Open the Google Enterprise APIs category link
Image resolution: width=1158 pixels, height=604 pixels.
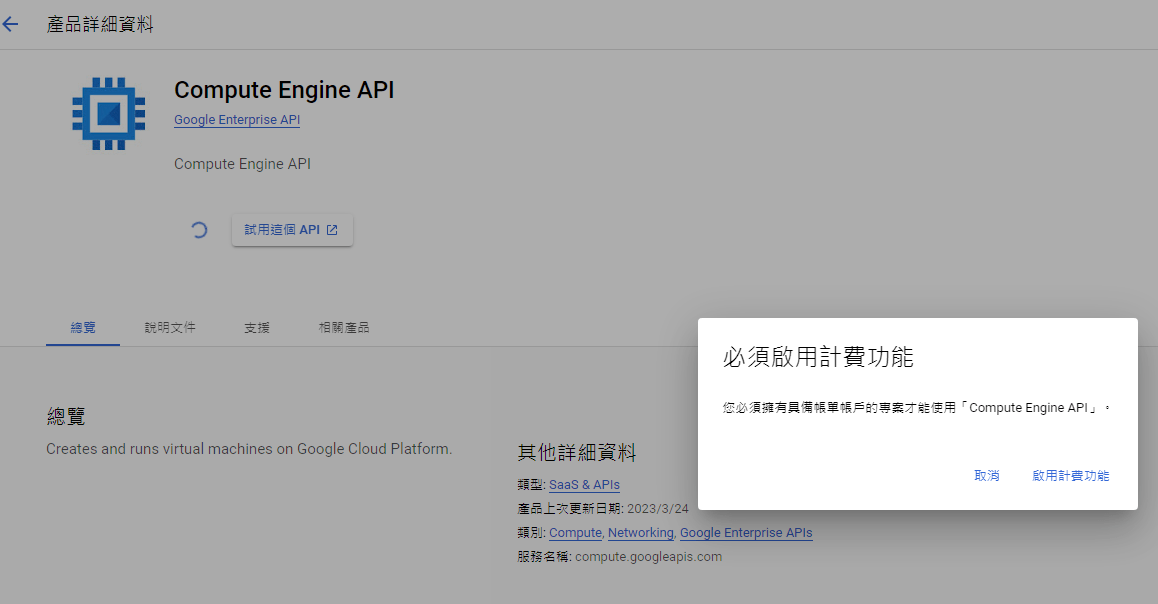746,532
